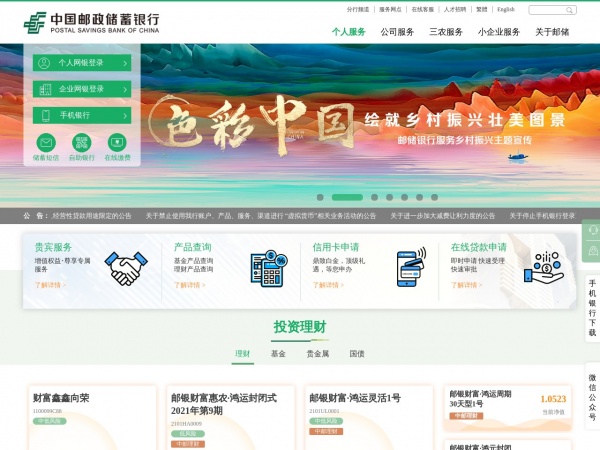600x450 pixels.
Task: Click 了解详情 under 信用卡申请
Action: pos(328,285)
